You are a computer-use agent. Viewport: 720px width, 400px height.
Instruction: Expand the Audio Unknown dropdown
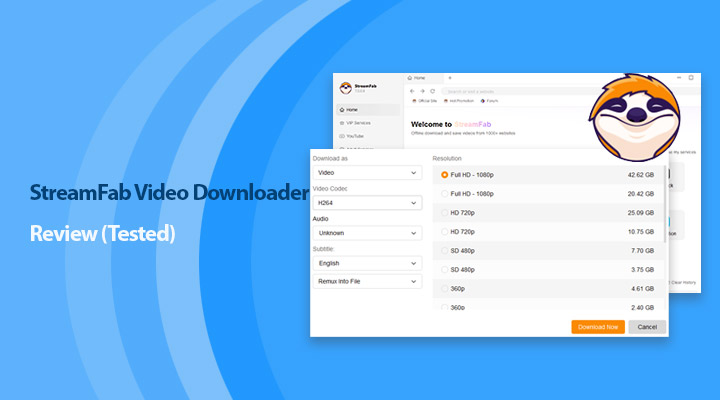[367, 233]
